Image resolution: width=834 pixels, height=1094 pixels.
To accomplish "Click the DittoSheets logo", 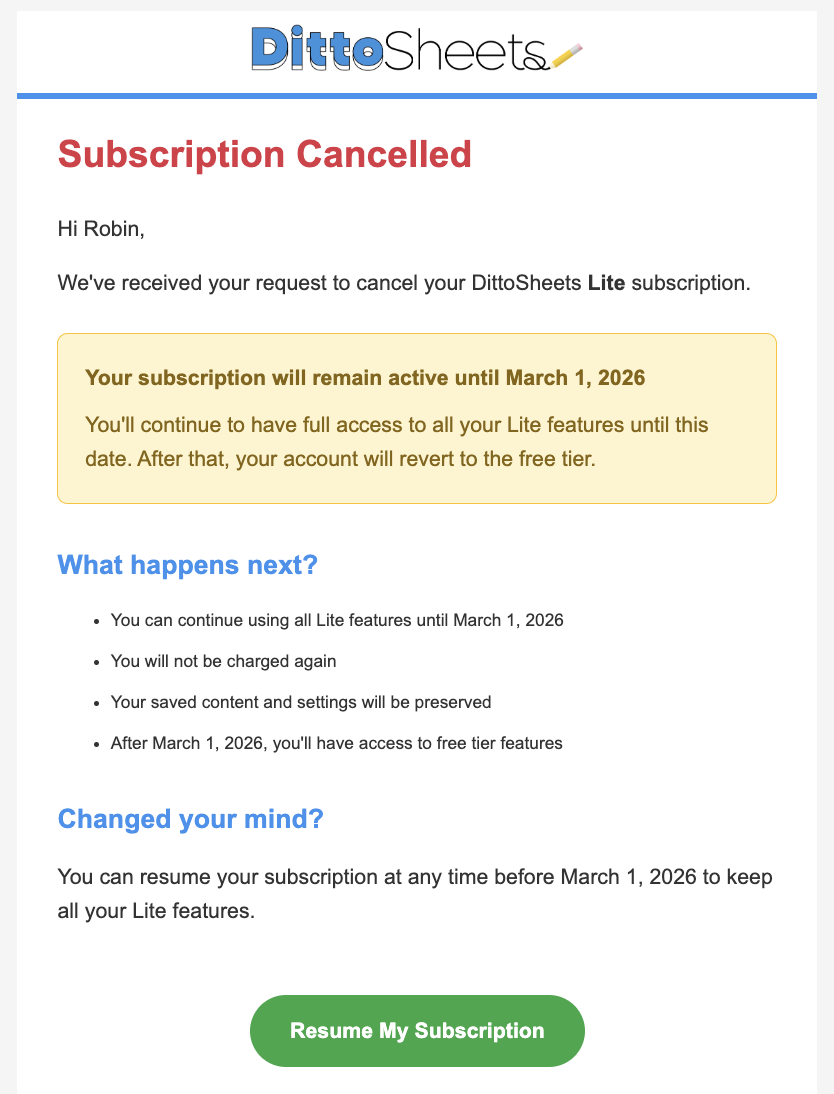I will point(417,53).
